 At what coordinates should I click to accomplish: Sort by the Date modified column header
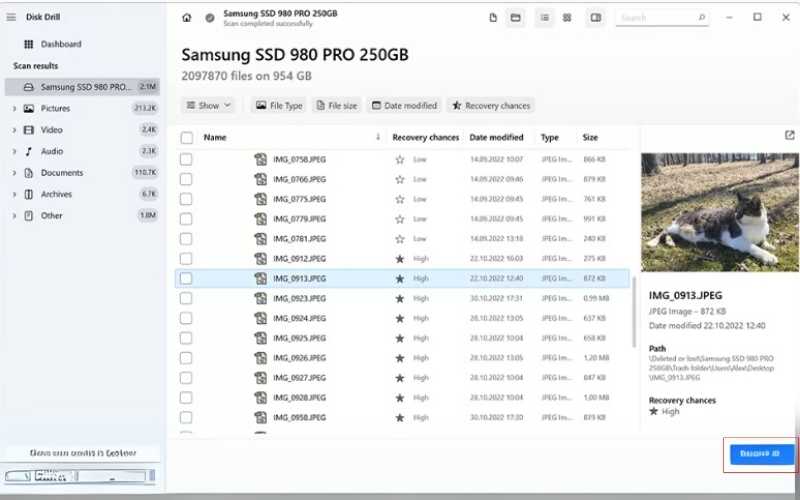496,137
